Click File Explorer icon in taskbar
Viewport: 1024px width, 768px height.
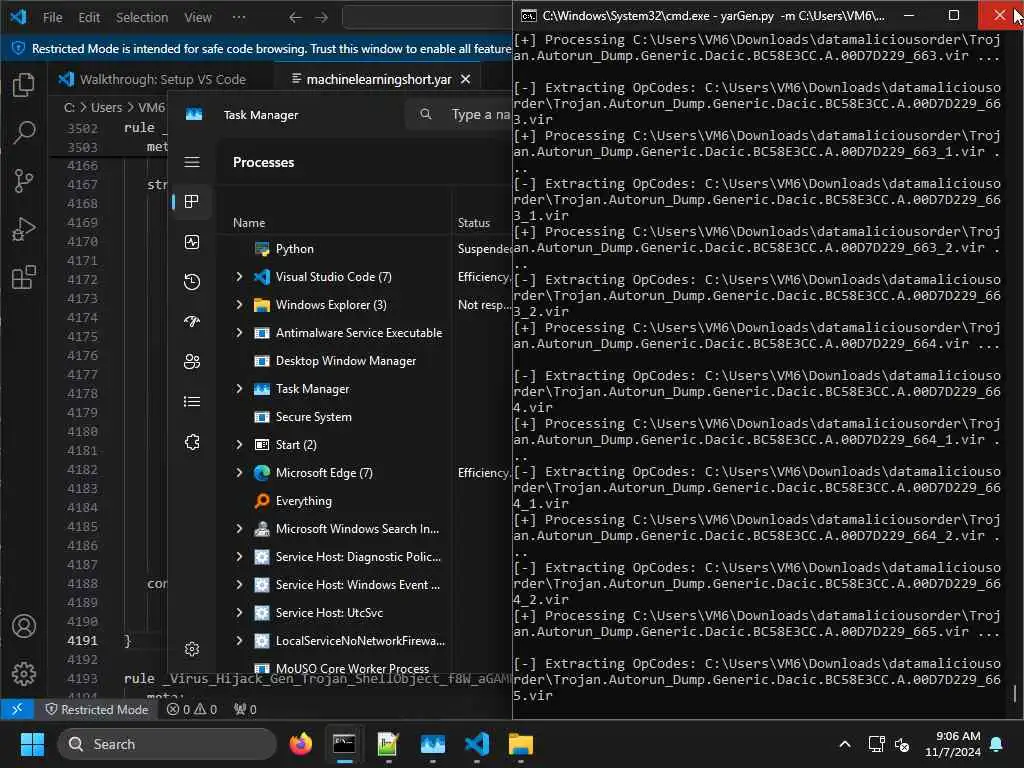[520, 744]
